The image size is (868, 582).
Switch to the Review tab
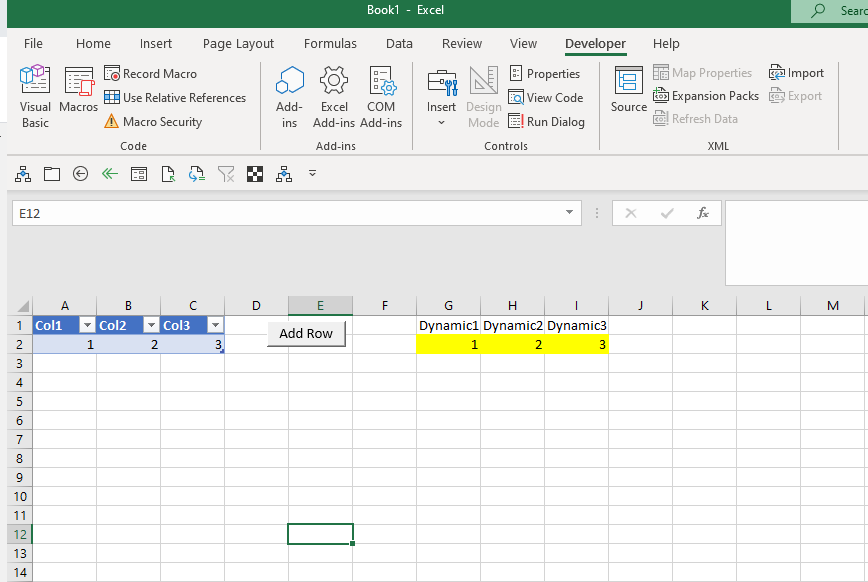[x=462, y=43]
